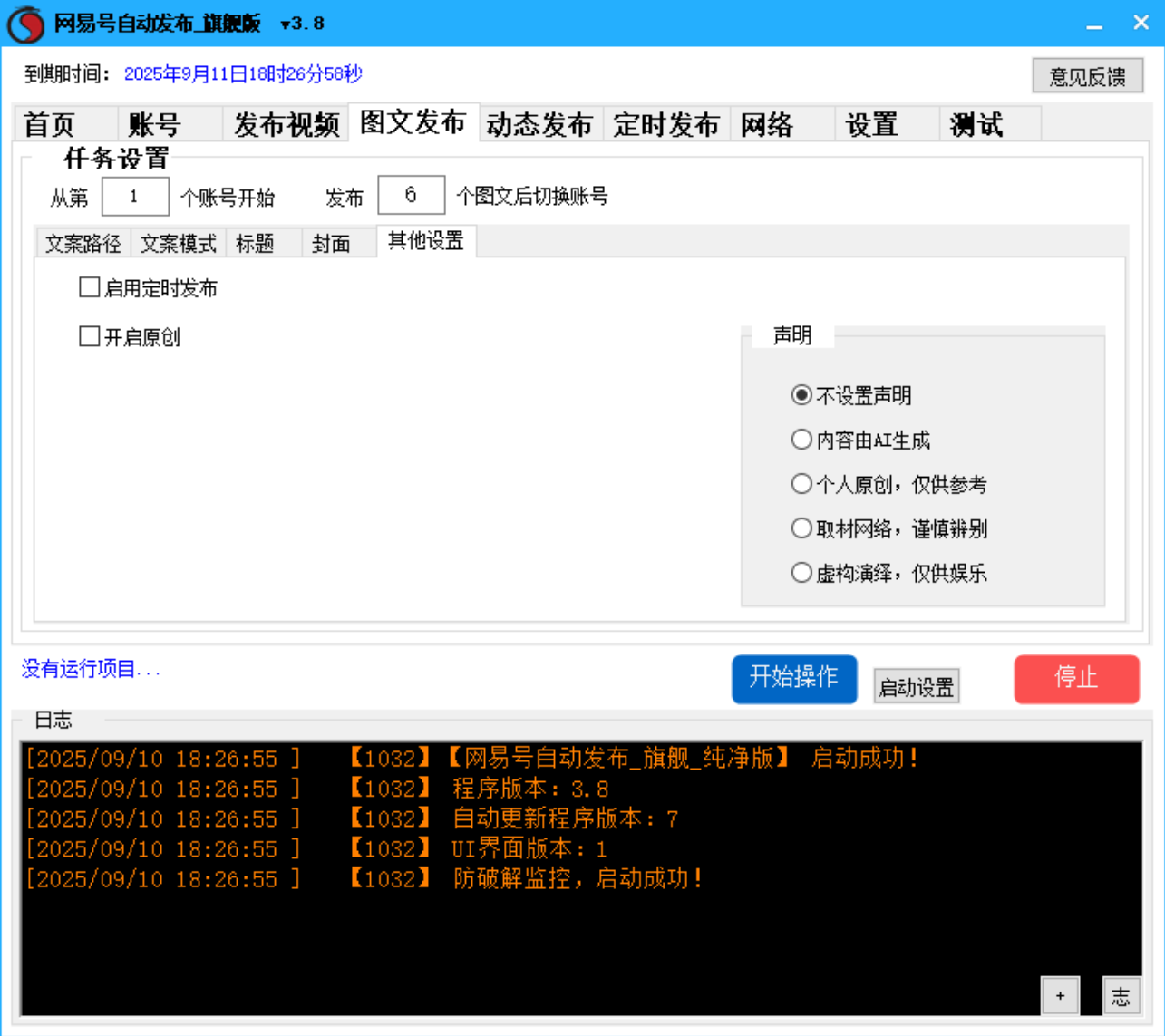Enable the 启用定时发布 checkbox
Viewport: 1165px width, 1036px height.
click(x=89, y=287)
